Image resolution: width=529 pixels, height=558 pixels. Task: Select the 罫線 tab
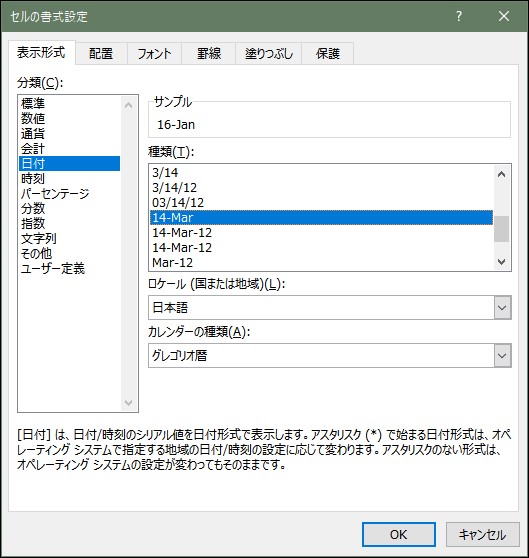[x=208, y=53]
